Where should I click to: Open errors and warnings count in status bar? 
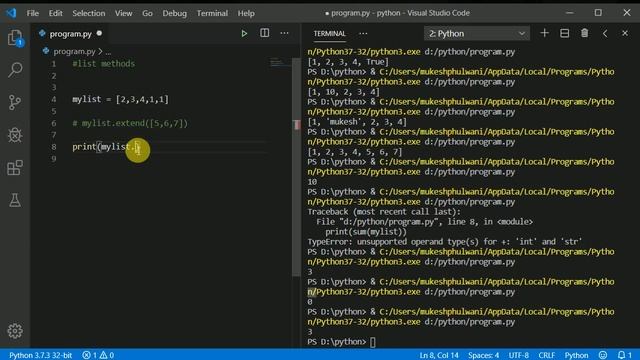click(x=98, y=355)
